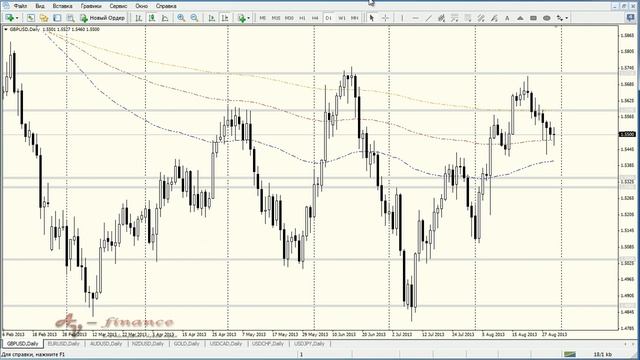Screen dimensions: 640x360
Task: Select the MN monthly timeframe
Action: (x=354, y=18)
